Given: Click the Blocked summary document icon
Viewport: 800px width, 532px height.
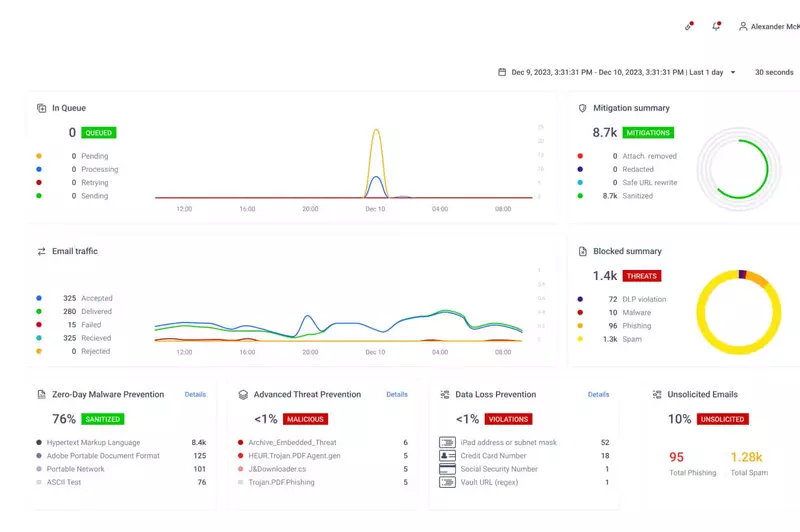Looking at the screenshot, I should (x=583, y=251).
